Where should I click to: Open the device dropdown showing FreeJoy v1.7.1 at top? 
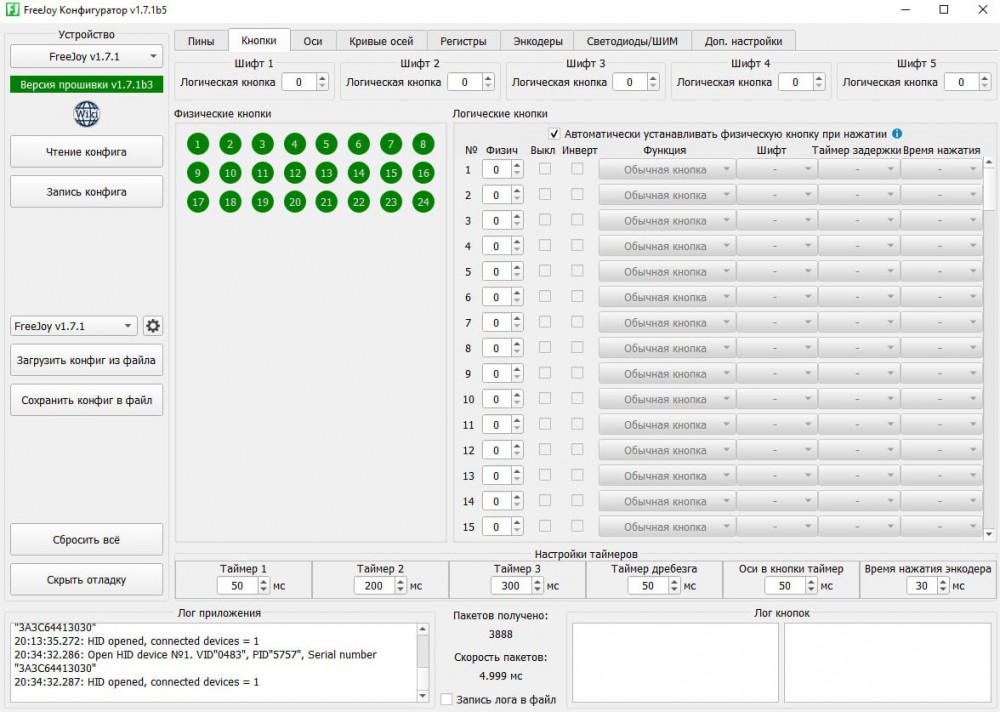pyautogui.click(x=86, y=57)
